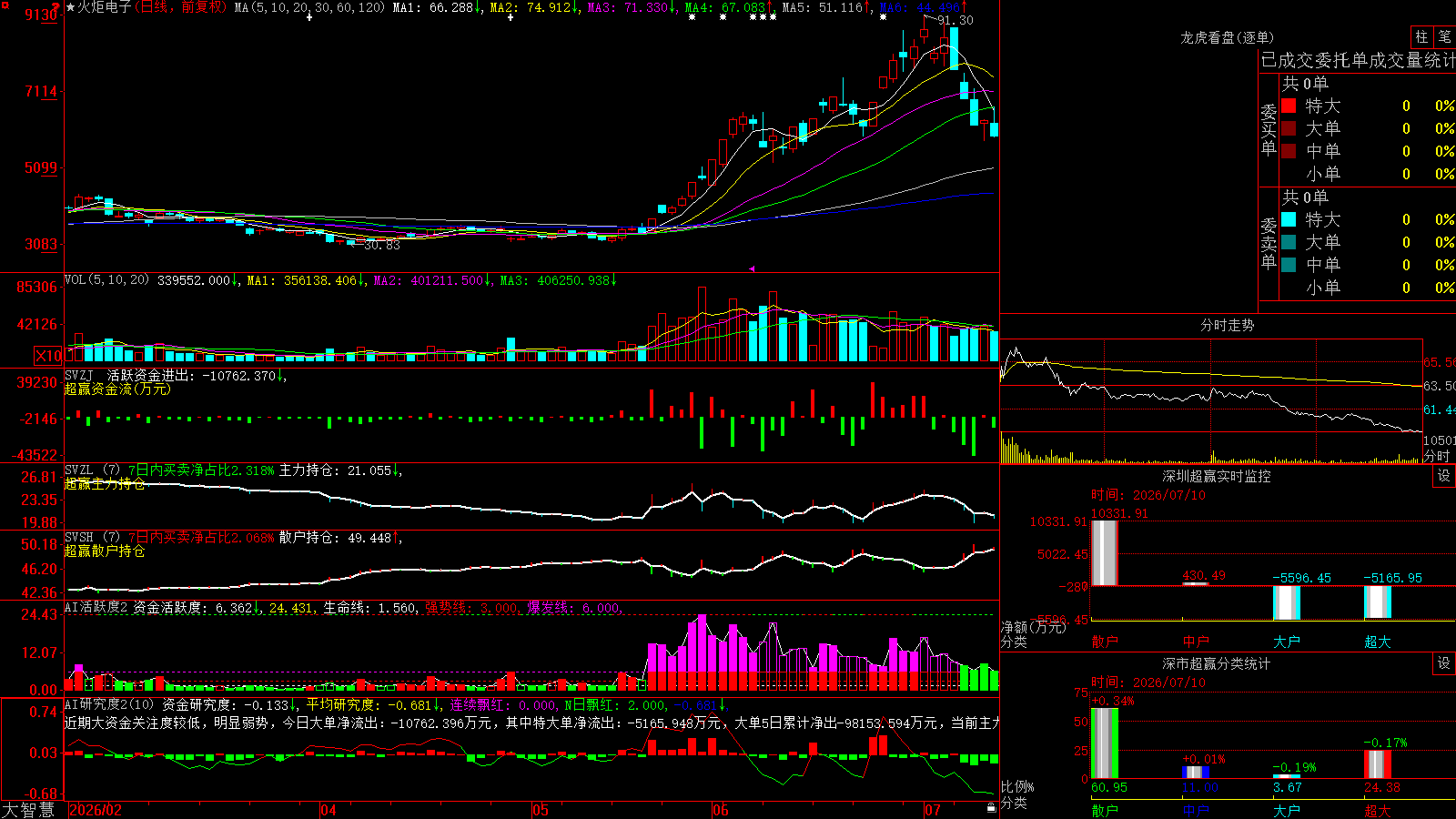This screenshot has width=1456, height=819.
Task: Click the 龙虎看盘(逐单) panel title
Action: click(1228, 37)
